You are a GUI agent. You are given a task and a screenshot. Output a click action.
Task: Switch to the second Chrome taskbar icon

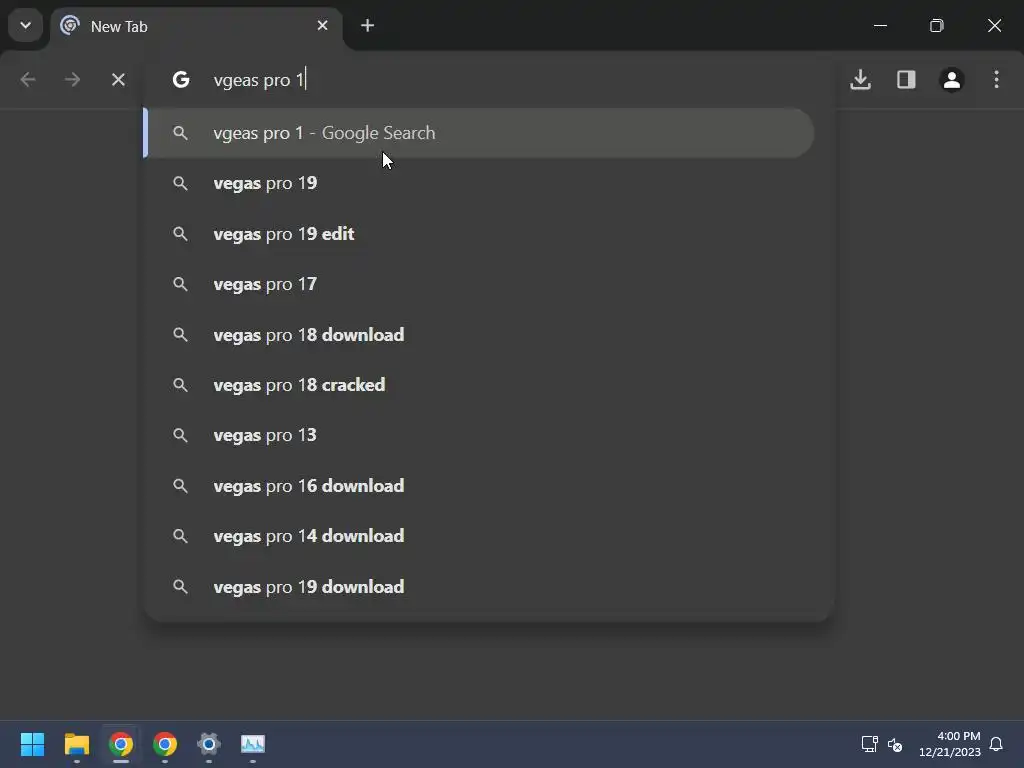coord(165,744)
